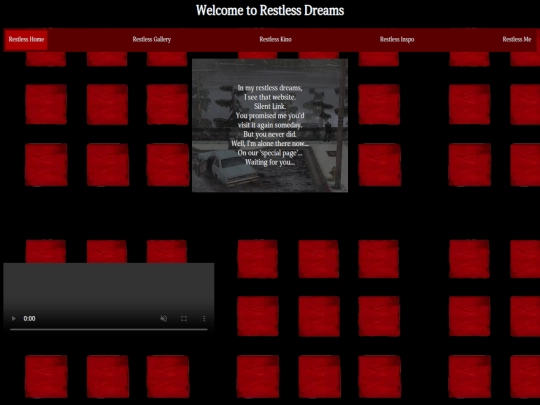Unmute the video player audio

point(164,319)
